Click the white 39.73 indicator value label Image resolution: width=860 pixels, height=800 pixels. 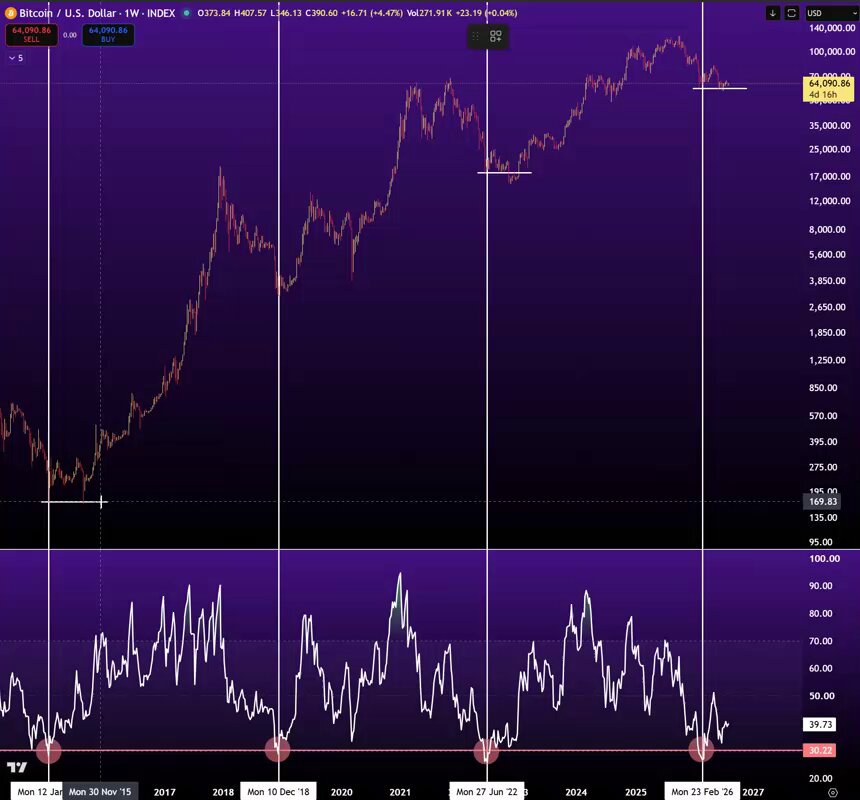[x=821, y=724]
